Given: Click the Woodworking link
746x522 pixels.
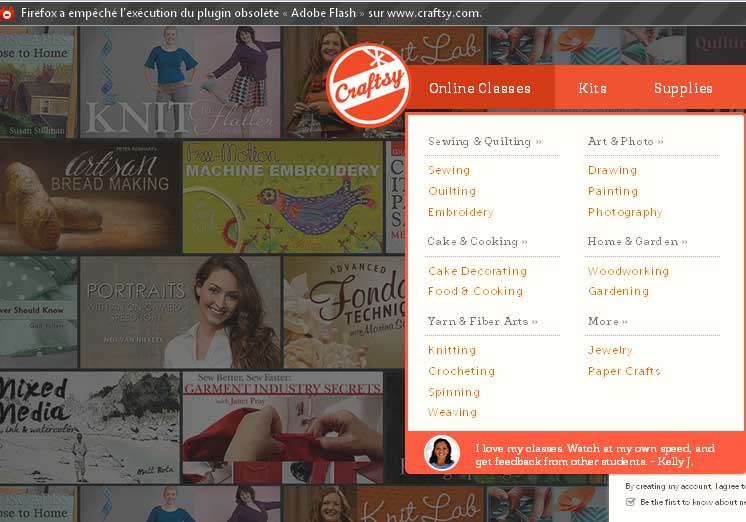Looking at the screenshot, I should point(628,271).
